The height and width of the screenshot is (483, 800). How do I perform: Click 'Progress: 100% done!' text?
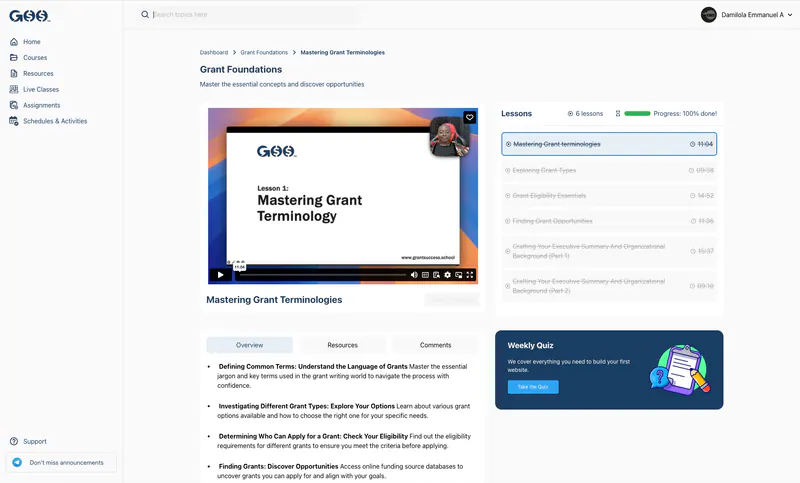(685, 114)
